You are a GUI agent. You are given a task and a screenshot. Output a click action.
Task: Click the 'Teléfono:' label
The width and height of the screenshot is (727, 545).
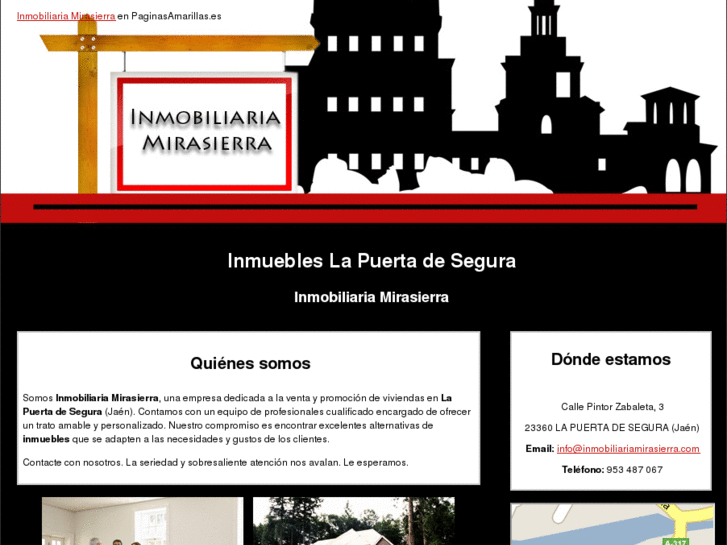[583, 470]
